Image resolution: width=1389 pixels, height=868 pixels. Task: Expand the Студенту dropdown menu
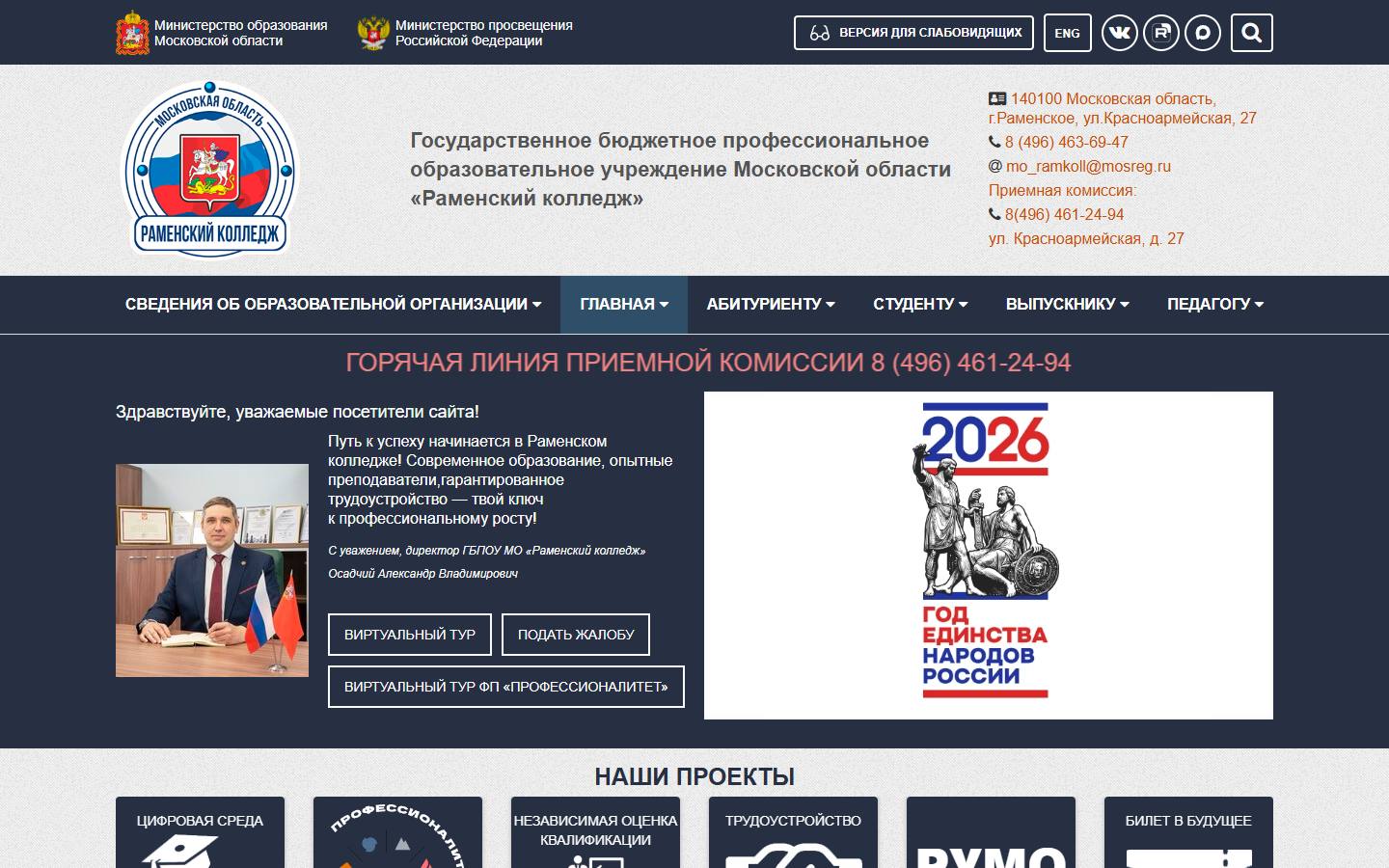(x=920, y=305)
